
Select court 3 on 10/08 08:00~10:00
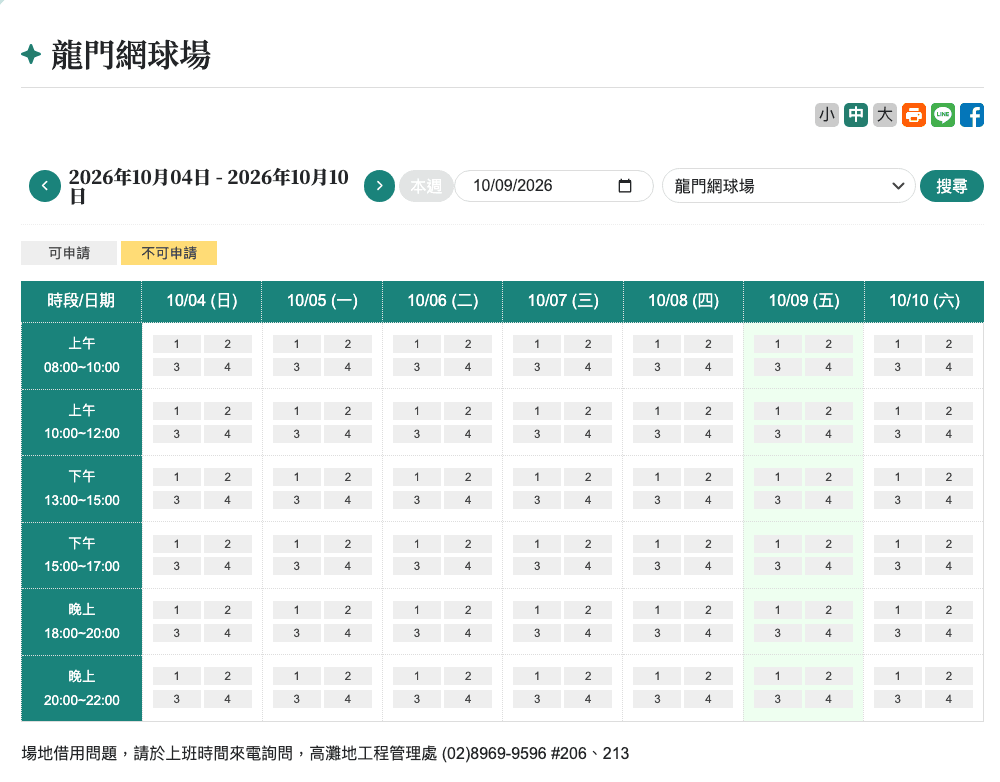point(657,367)
